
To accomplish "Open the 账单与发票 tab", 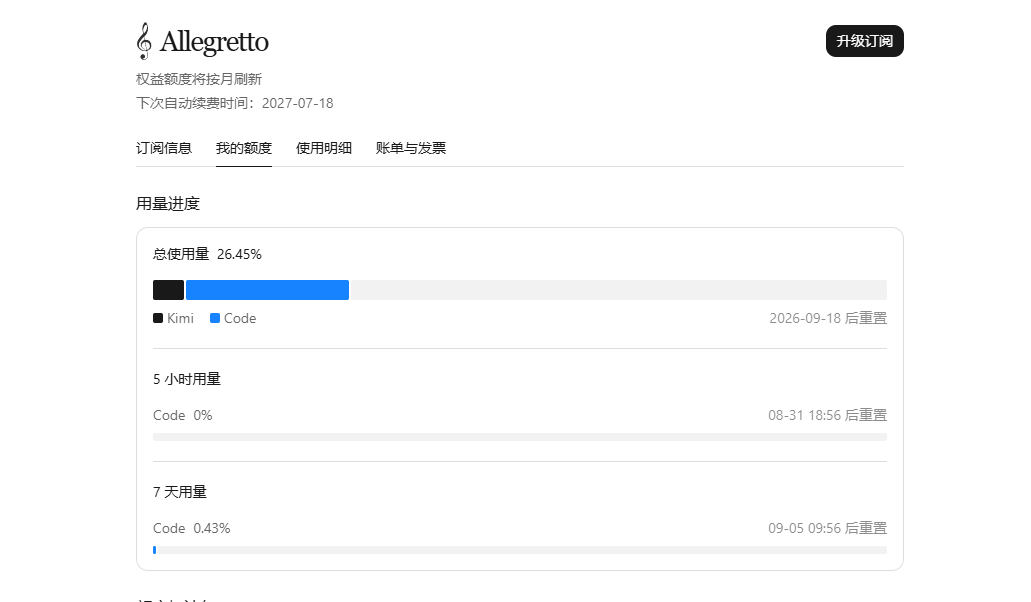I will coord(411,149).
